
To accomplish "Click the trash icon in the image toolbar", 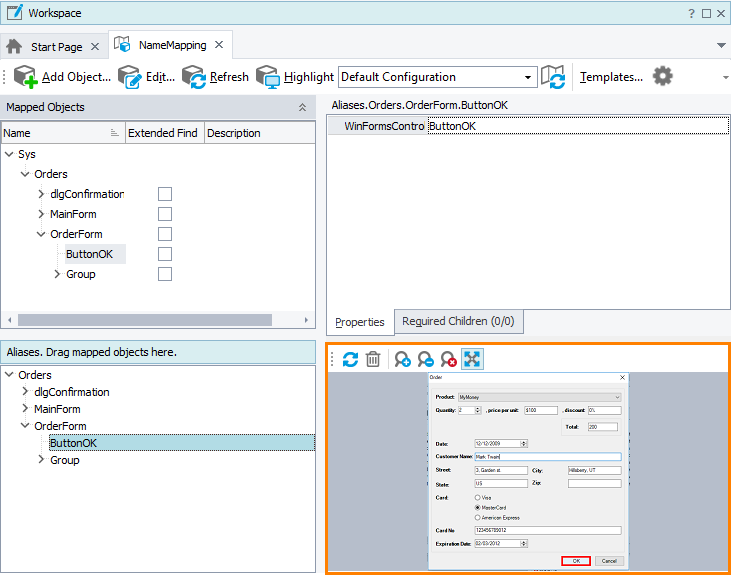I will pyautogui.click(x=373, y=359).
